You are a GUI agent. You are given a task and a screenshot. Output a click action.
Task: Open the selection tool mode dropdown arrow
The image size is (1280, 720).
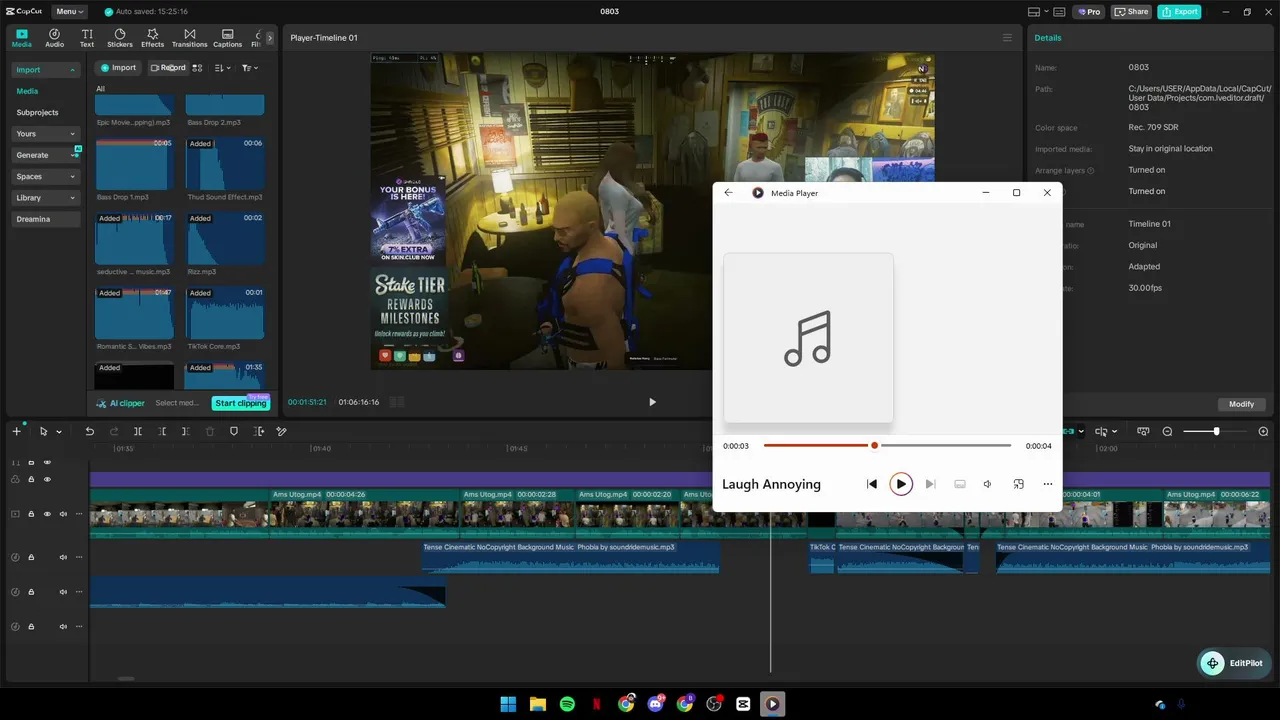[59, 432]
